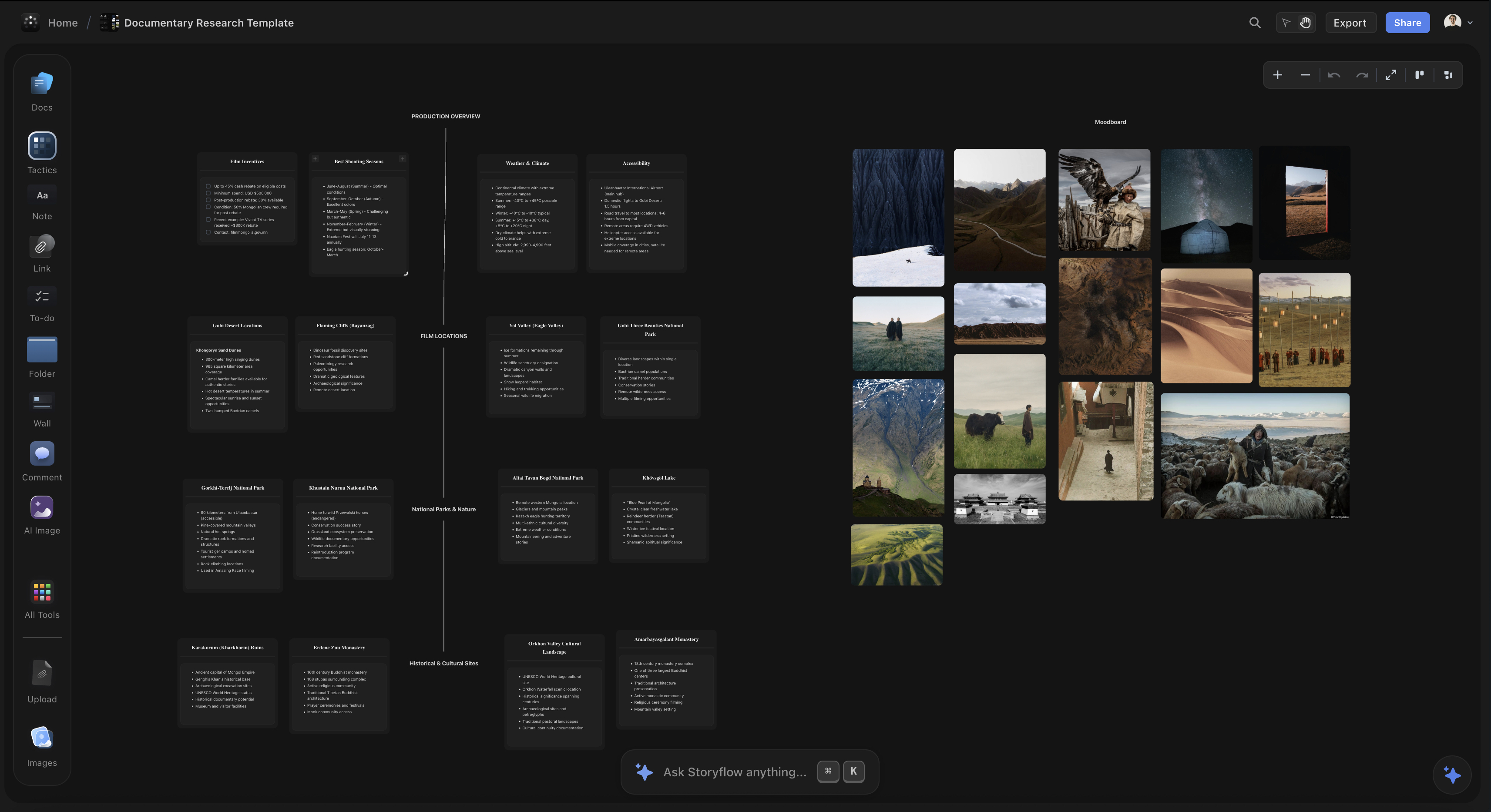The height and width of the screenshot is (812, 1491).
Task: Navigate to Home via the breadcrumb
Action: pyautogui.click(x=62, y=23)
